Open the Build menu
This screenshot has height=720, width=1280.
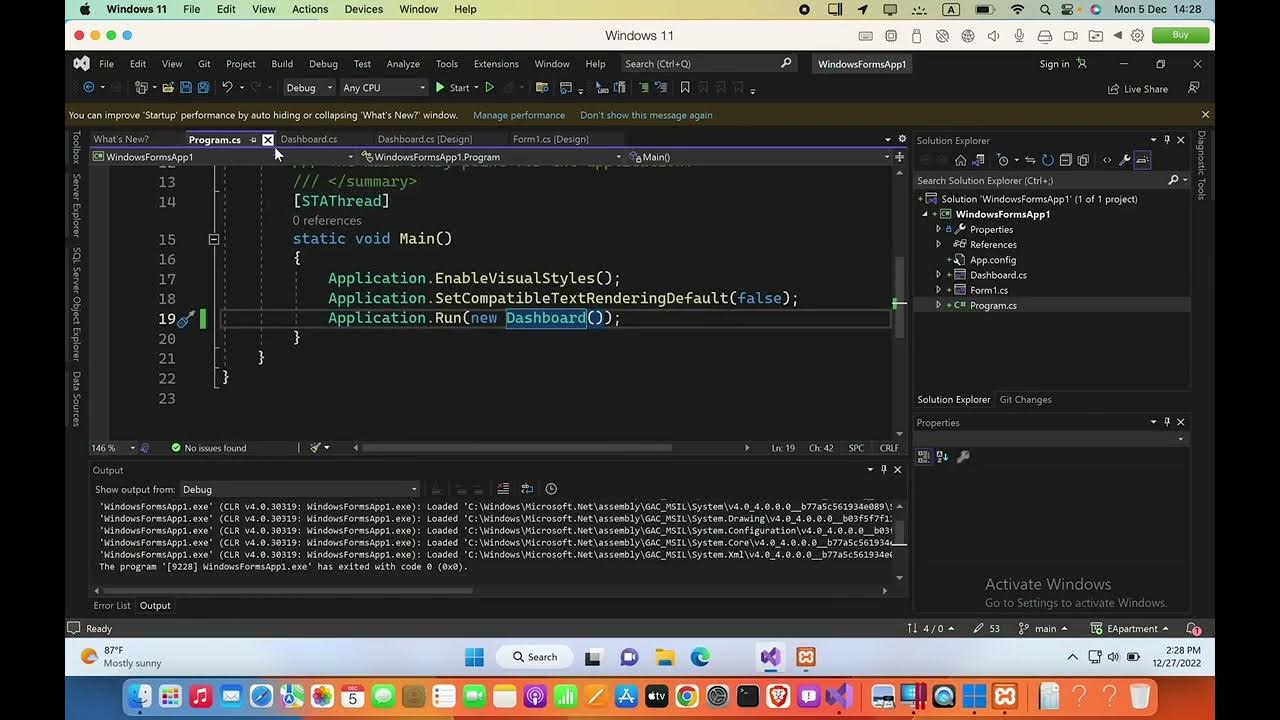pos(282,64)
